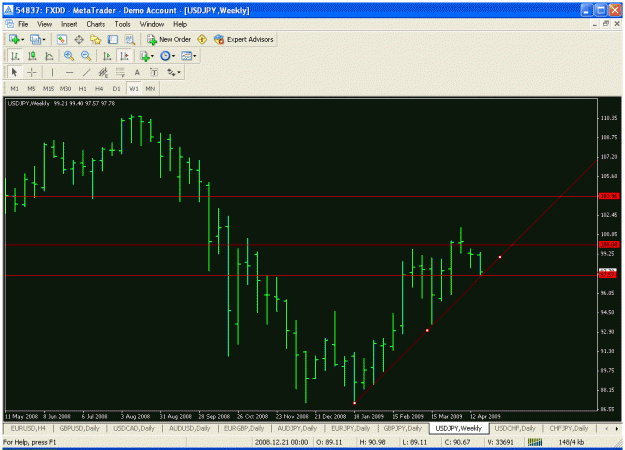The height and width of the screenshot is (450, 625).
Task: Open the Data Window crosshair-target icon
Action: tap(79, 39)
